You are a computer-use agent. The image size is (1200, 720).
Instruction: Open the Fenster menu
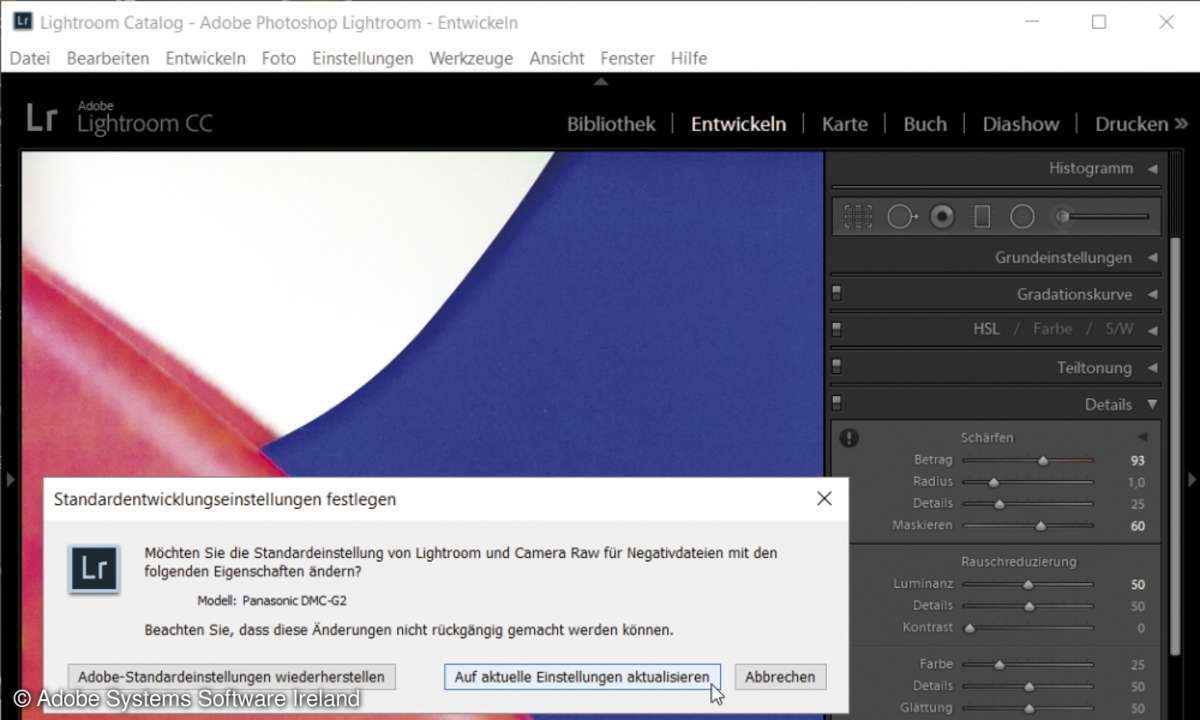tap(628, 58)
